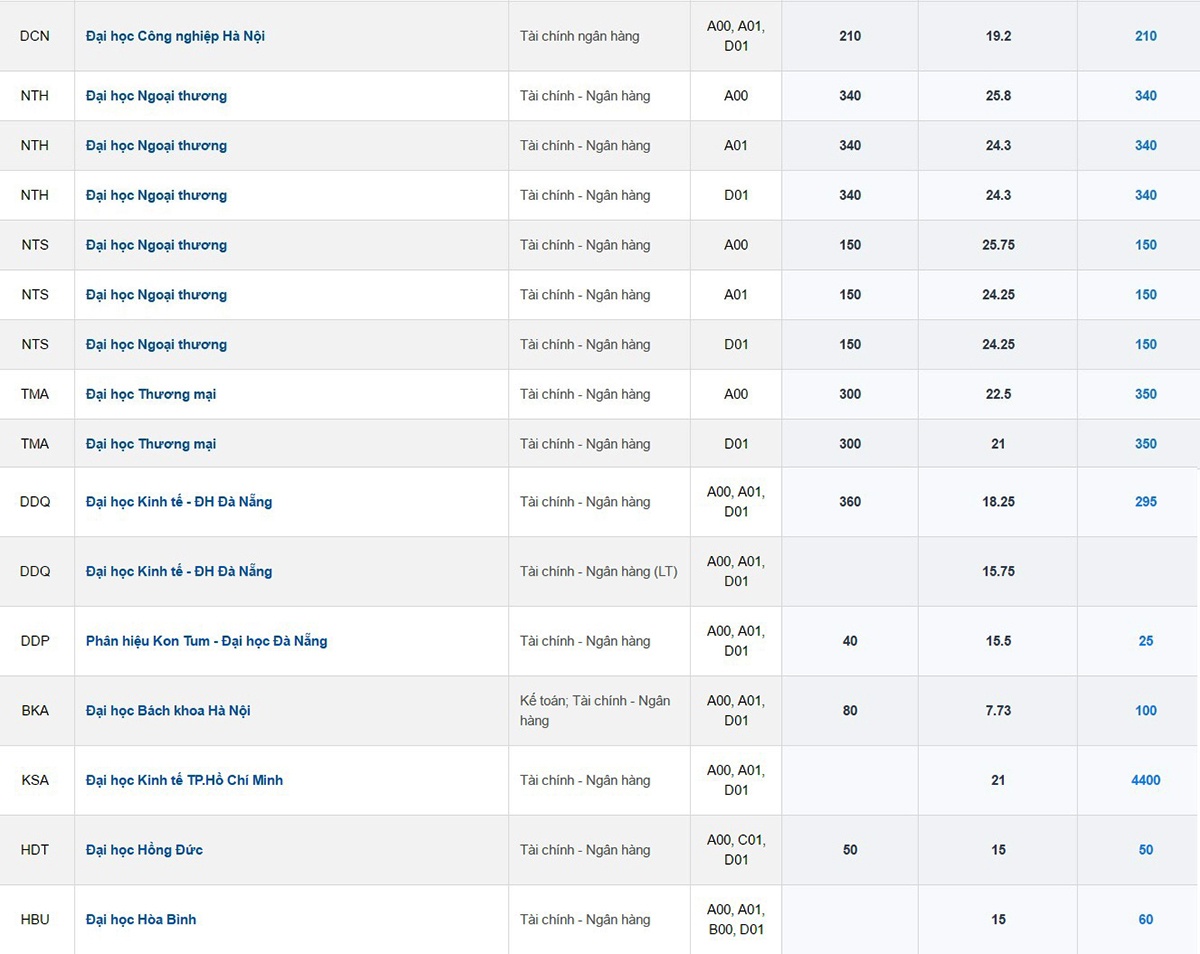This screenshot has height=954, width=1200.
Task: Open the Đại học Hòa Bình link
Action: [141, 919]
